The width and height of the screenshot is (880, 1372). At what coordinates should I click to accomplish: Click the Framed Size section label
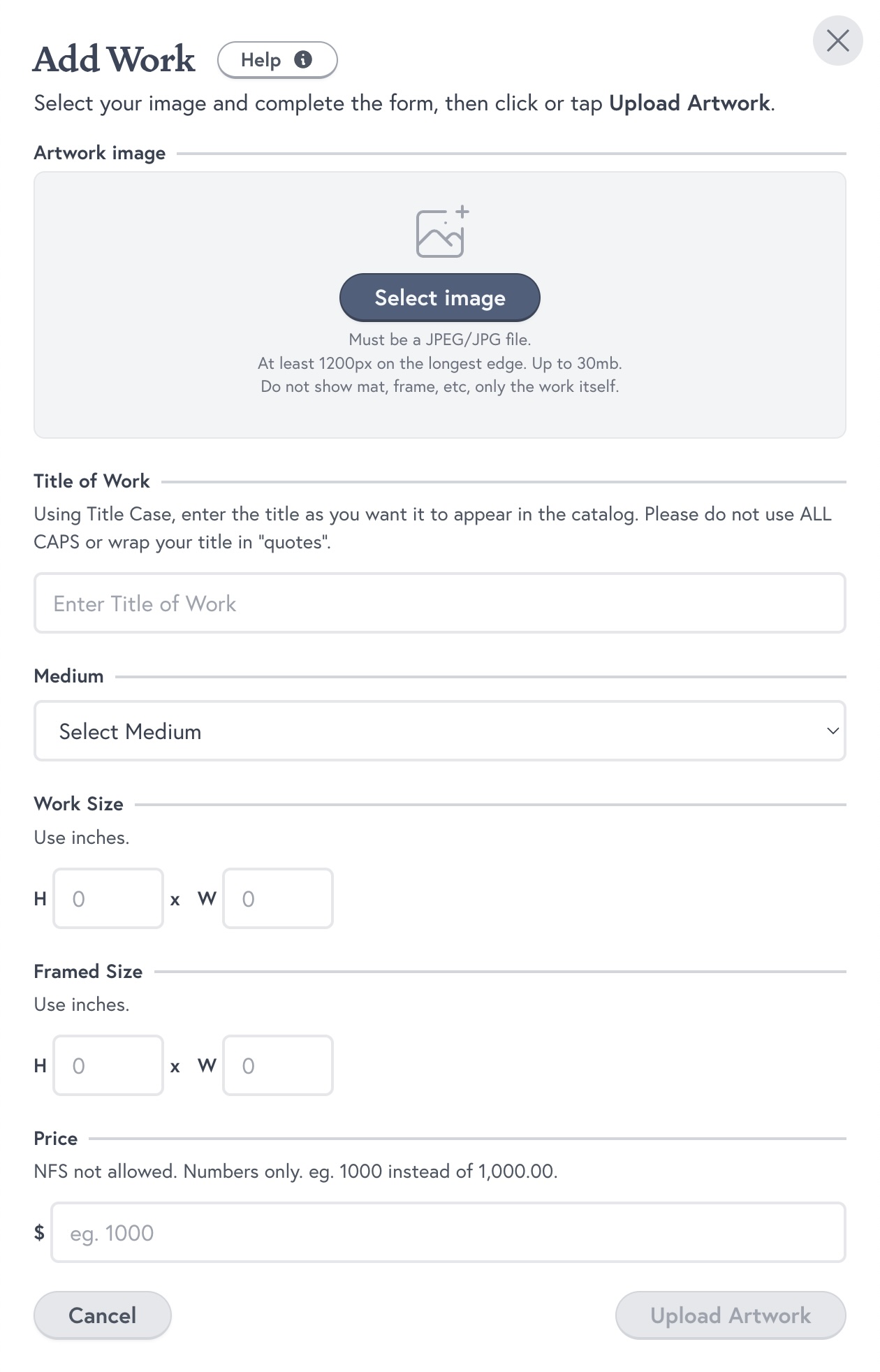click(x=88, y=972)
